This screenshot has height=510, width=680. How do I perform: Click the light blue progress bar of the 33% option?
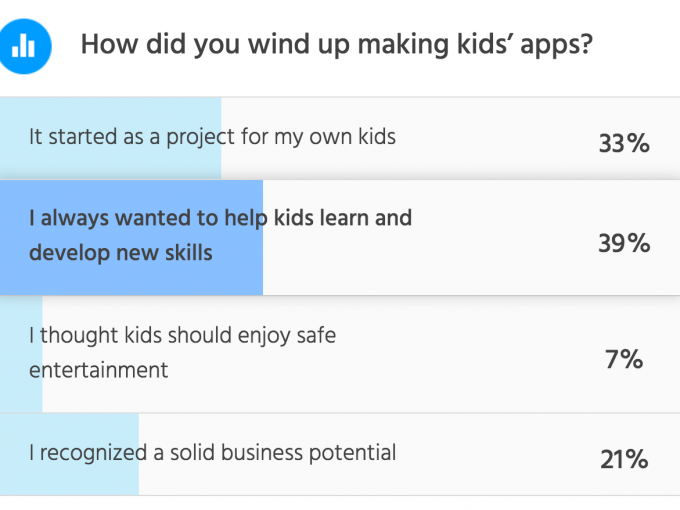click(x=111, y=138)
